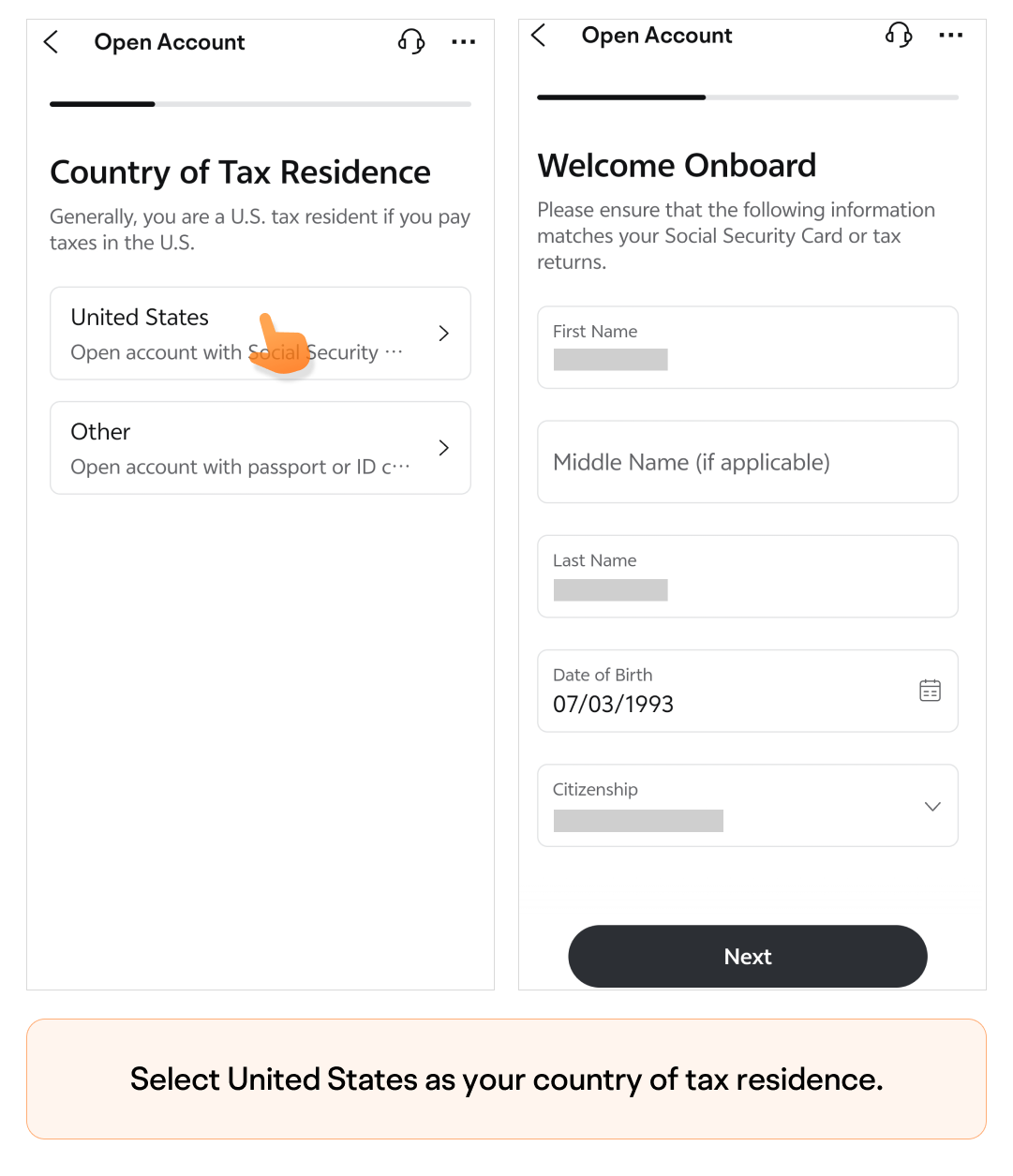1013x1176 pixels.
Task: Click progress bar on Country of Tax Residence screen
Action: pos(261,104)
